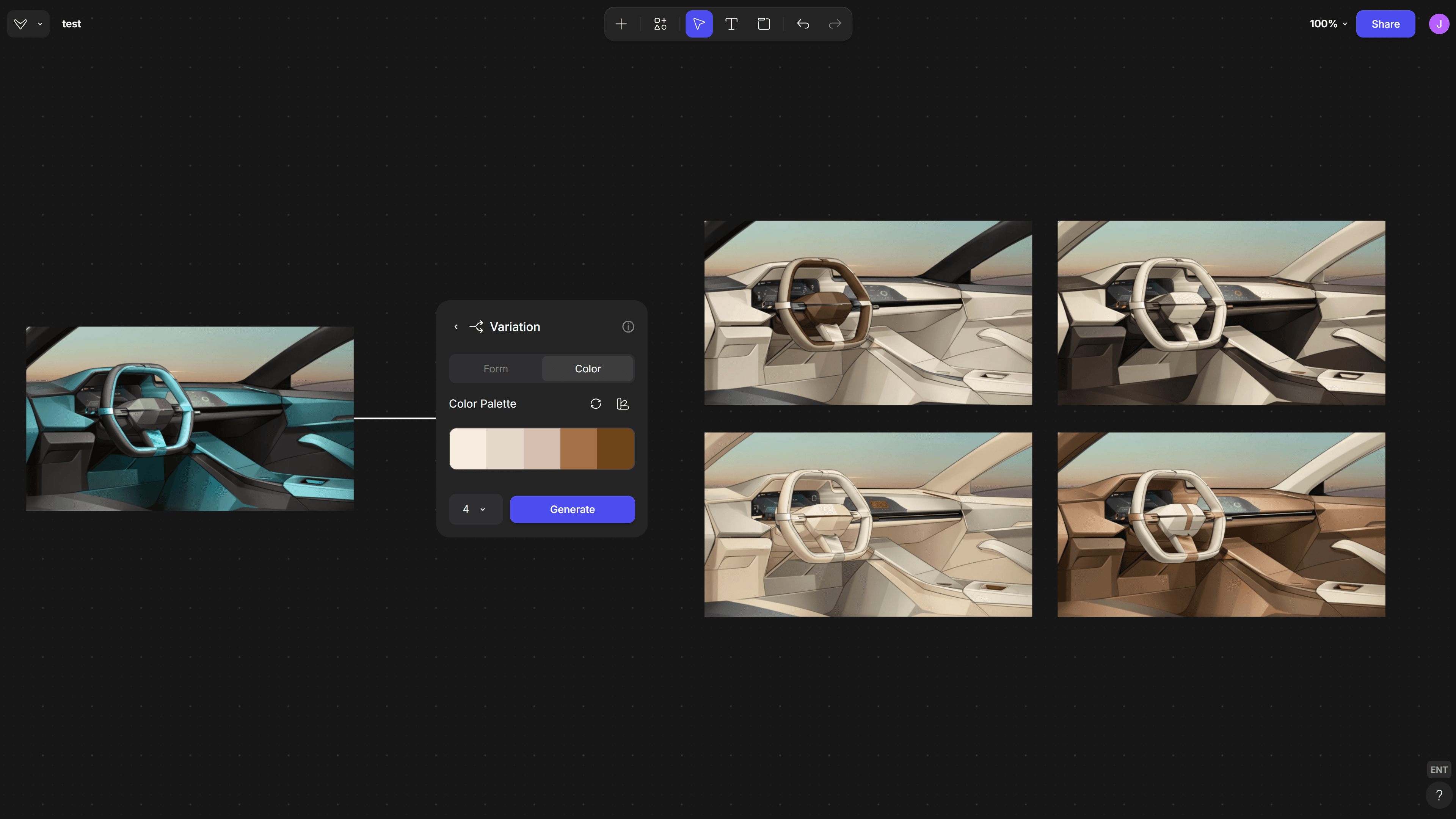Click the redo arrow
Screen dimensions: 1456x819
coord(835,24)
